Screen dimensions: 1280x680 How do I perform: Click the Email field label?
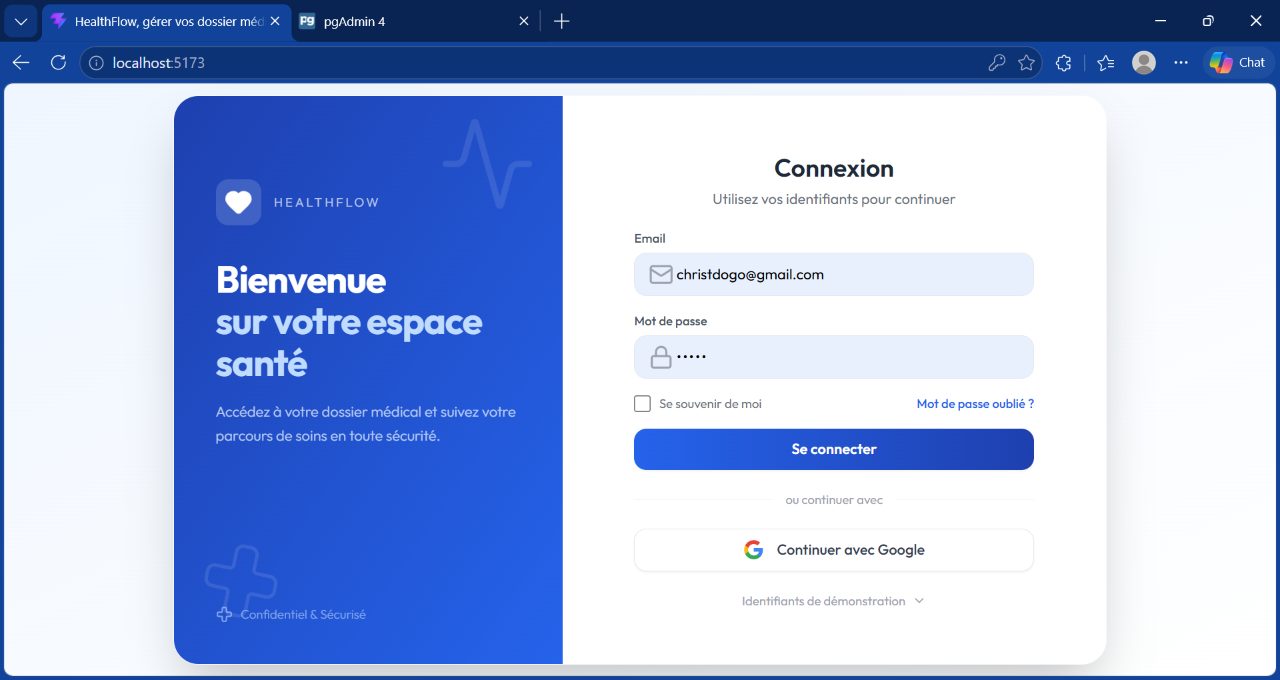(650, 239)
